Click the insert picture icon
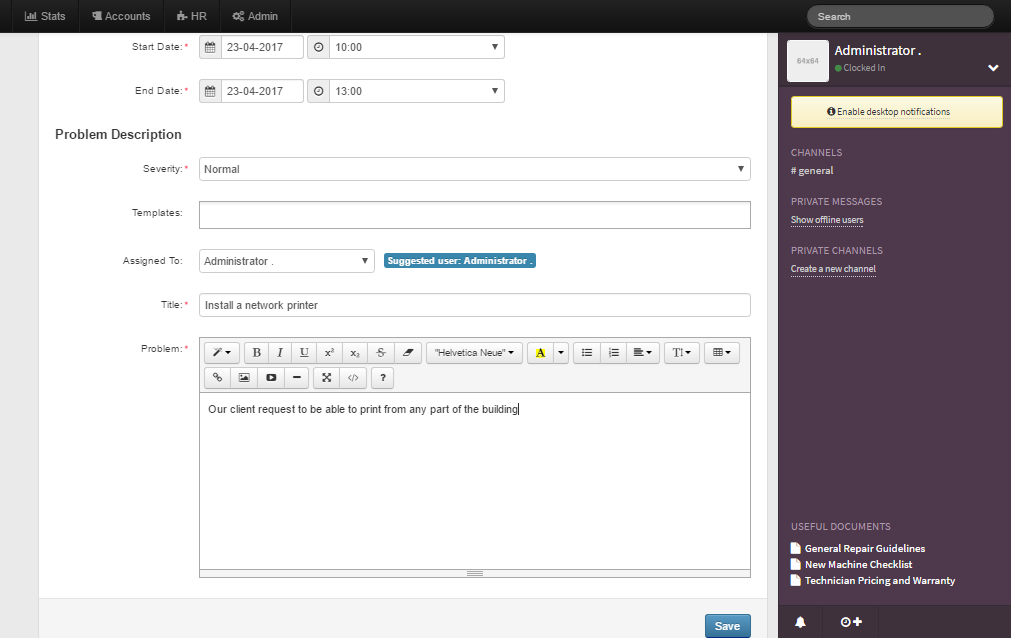 click(x=243, y=378)
